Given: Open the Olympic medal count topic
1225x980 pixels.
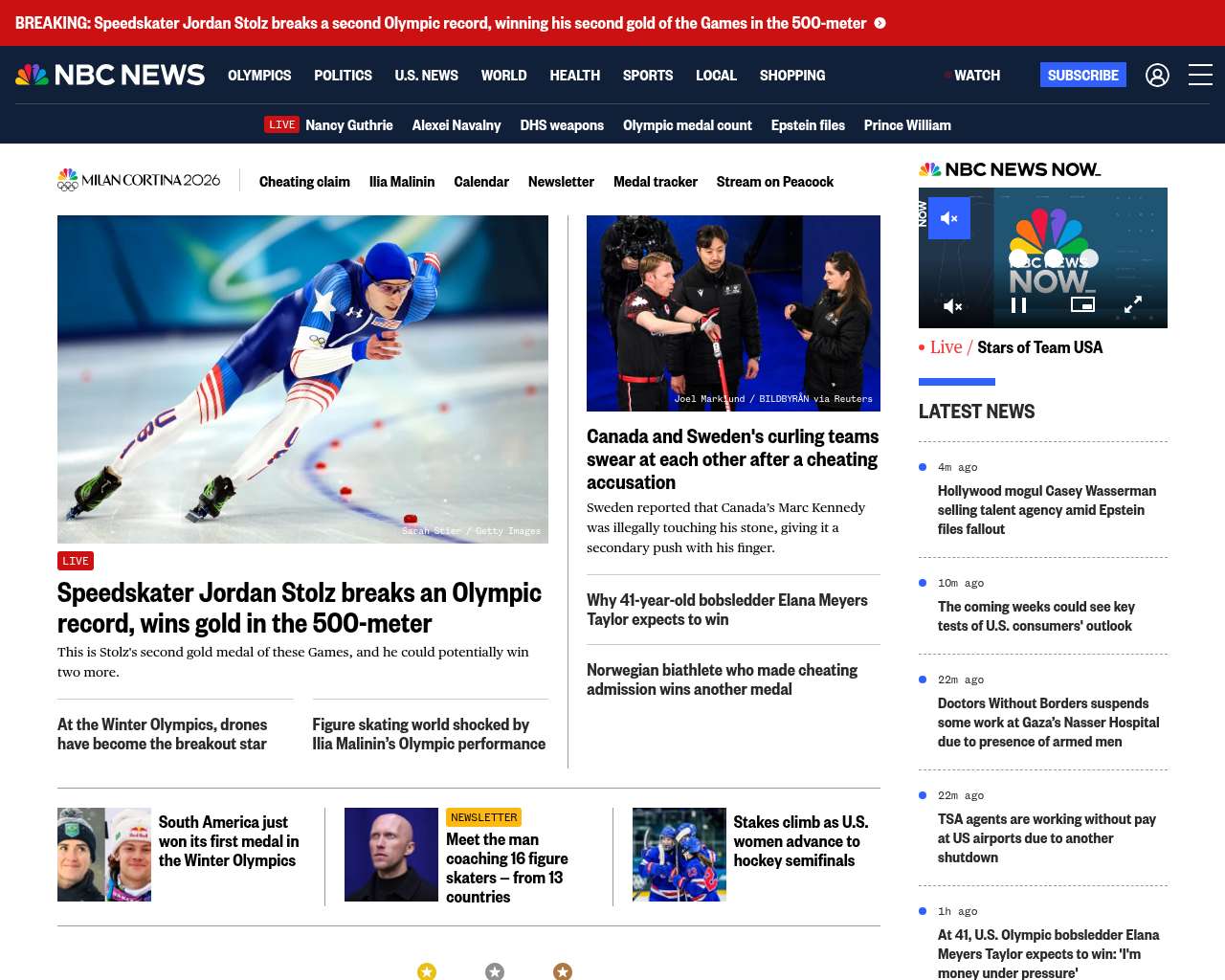Looking at the screenshot, I should click(x=687, y=124).
